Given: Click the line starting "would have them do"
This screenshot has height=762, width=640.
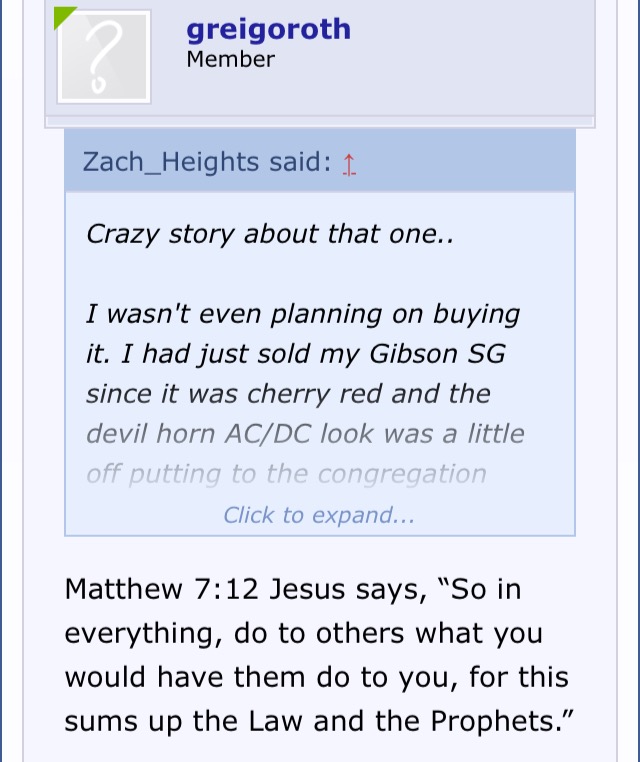Looking at the screenshot, I should click(316, 677).
